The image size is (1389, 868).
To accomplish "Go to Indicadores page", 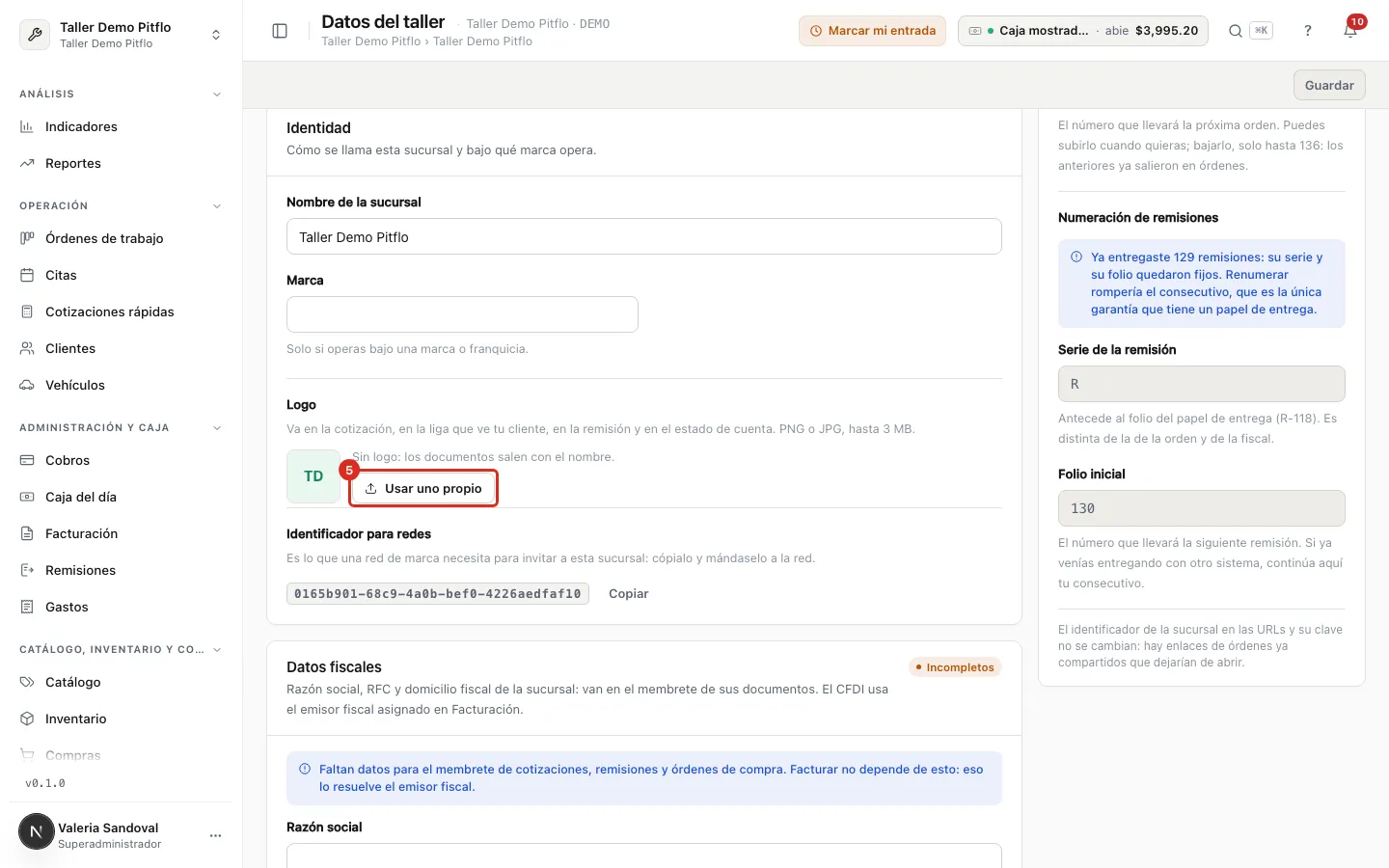I will [x=81, y=126].
